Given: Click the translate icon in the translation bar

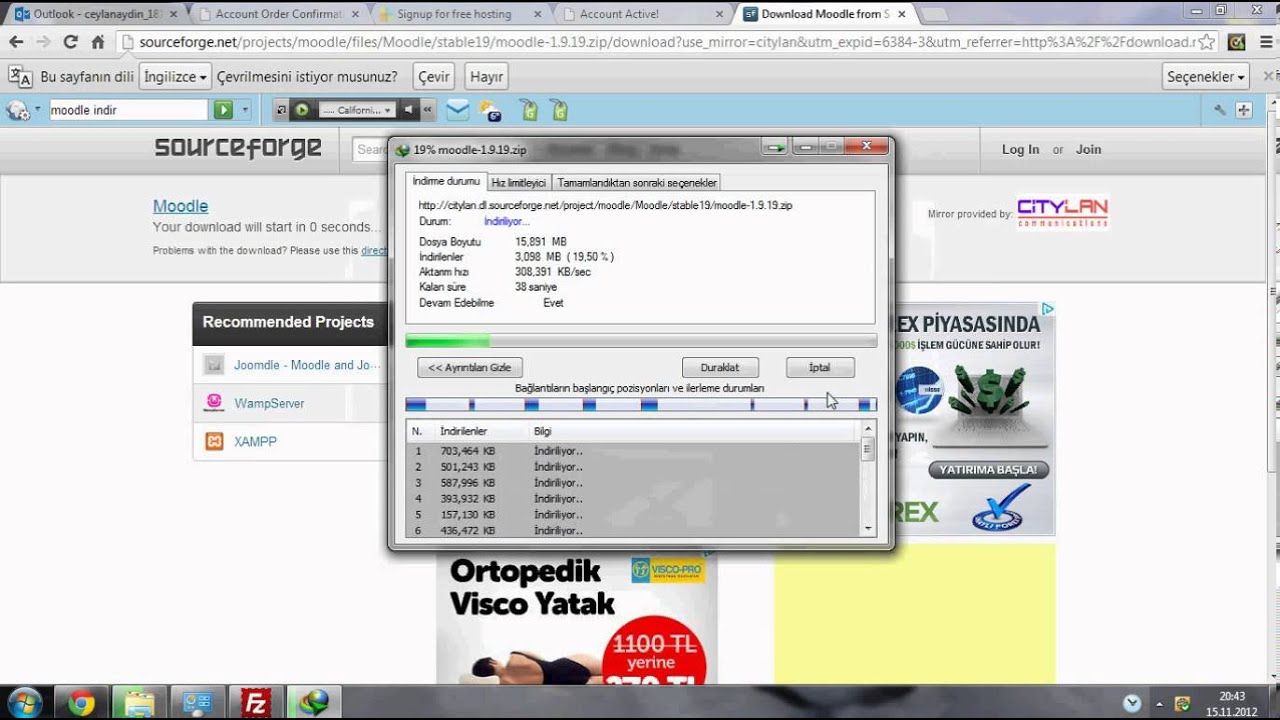Looking at the screenshot, I should coord(19,77).
